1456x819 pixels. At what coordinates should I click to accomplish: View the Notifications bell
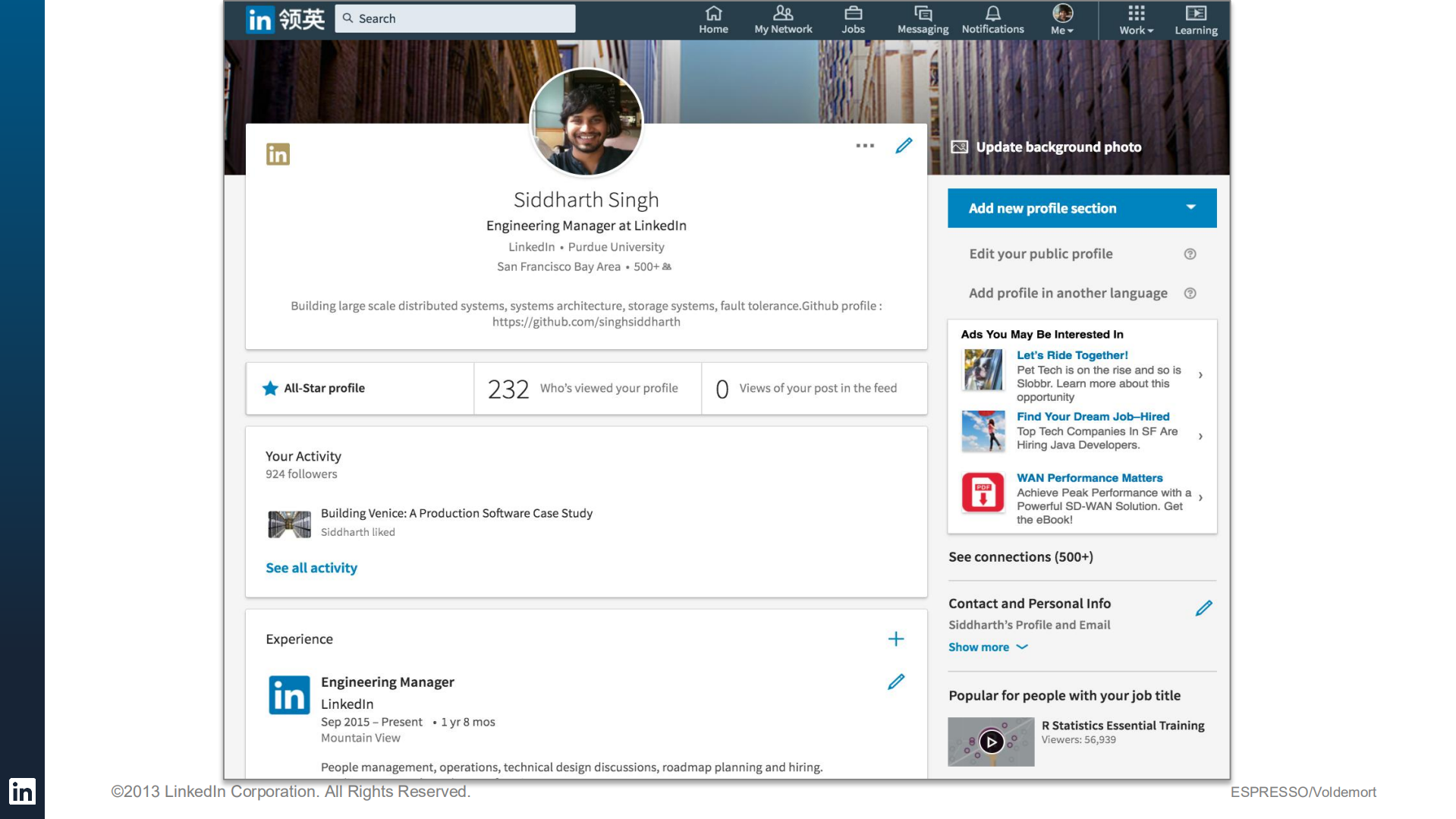click(x=992, y=19)
